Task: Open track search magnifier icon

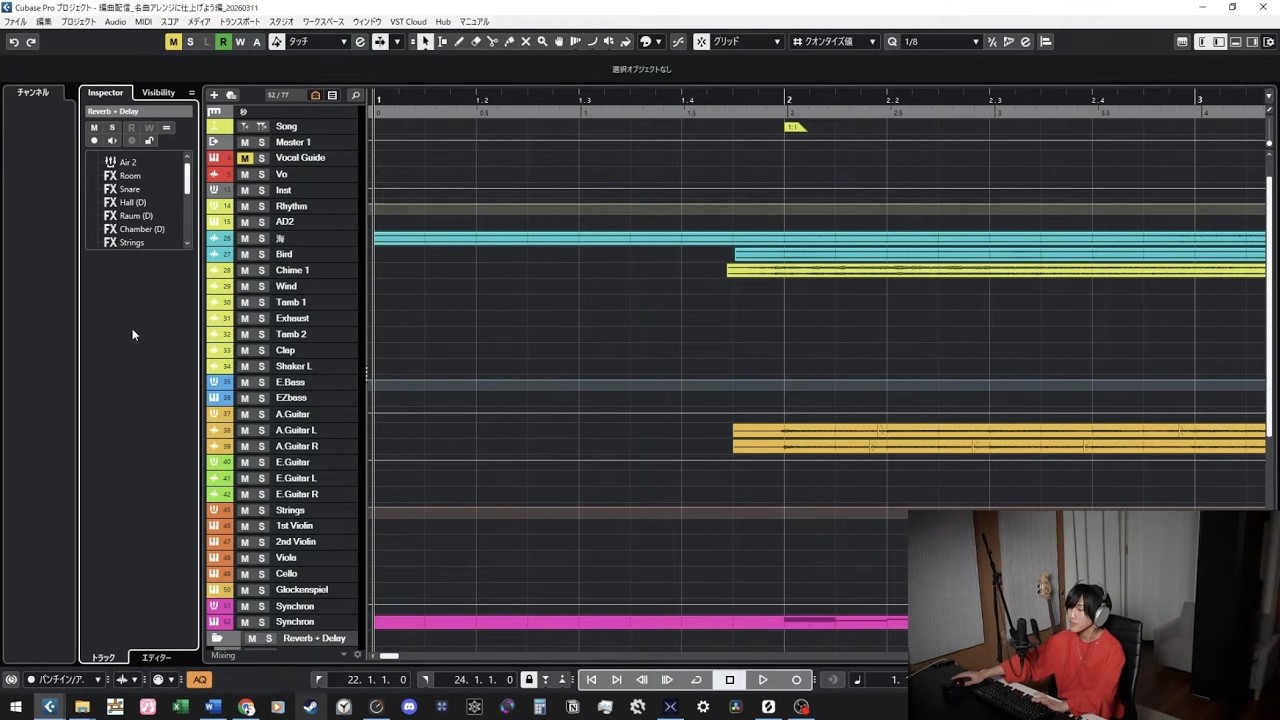Action: tap(355, 95)
